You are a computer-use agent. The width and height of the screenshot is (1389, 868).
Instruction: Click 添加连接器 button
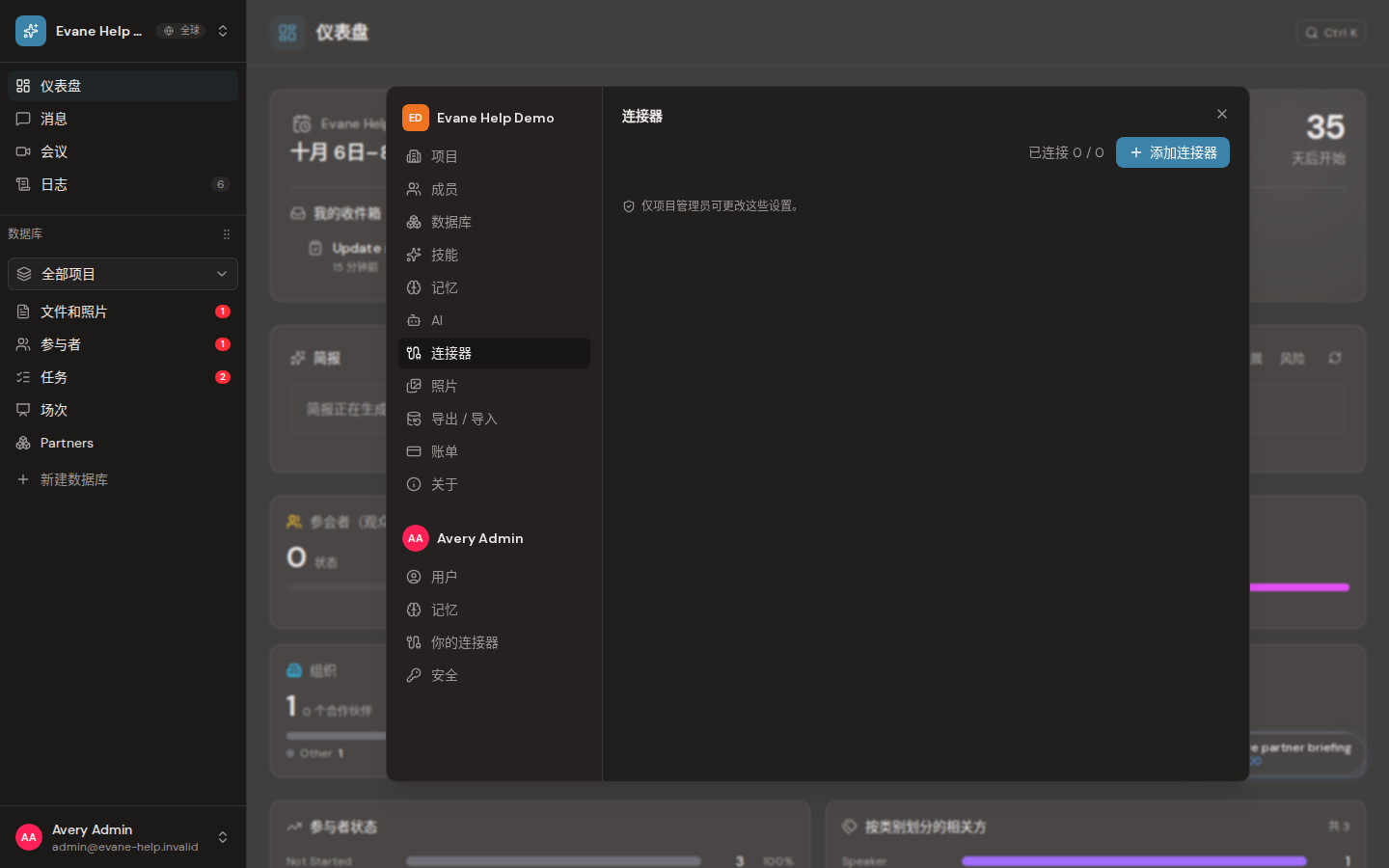(1172, 152)
